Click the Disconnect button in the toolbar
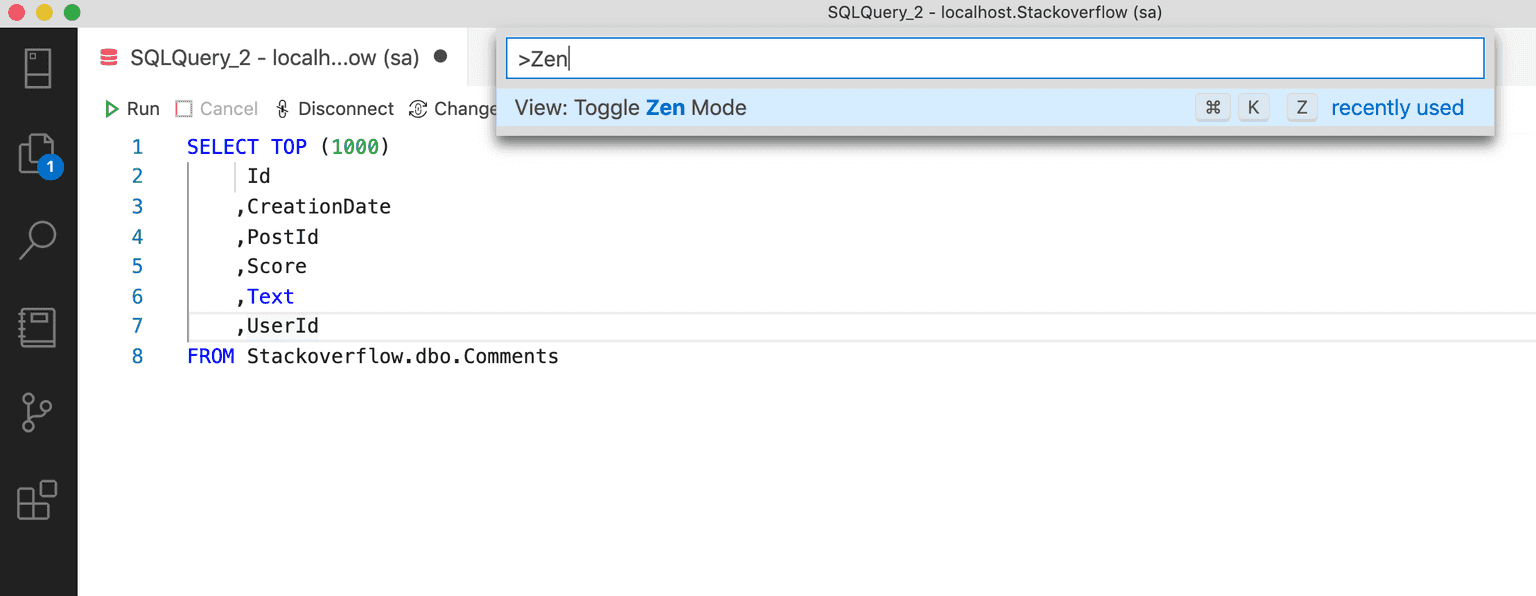 (334, 108)
